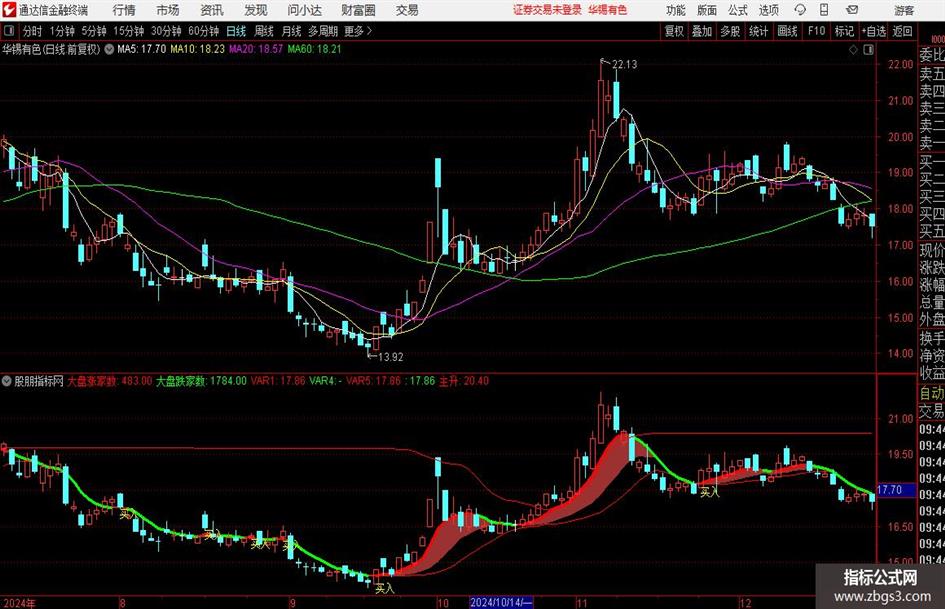Screen dimensions: 945x609
Task: Open the customer service headset icon
Action: (800, 10)
